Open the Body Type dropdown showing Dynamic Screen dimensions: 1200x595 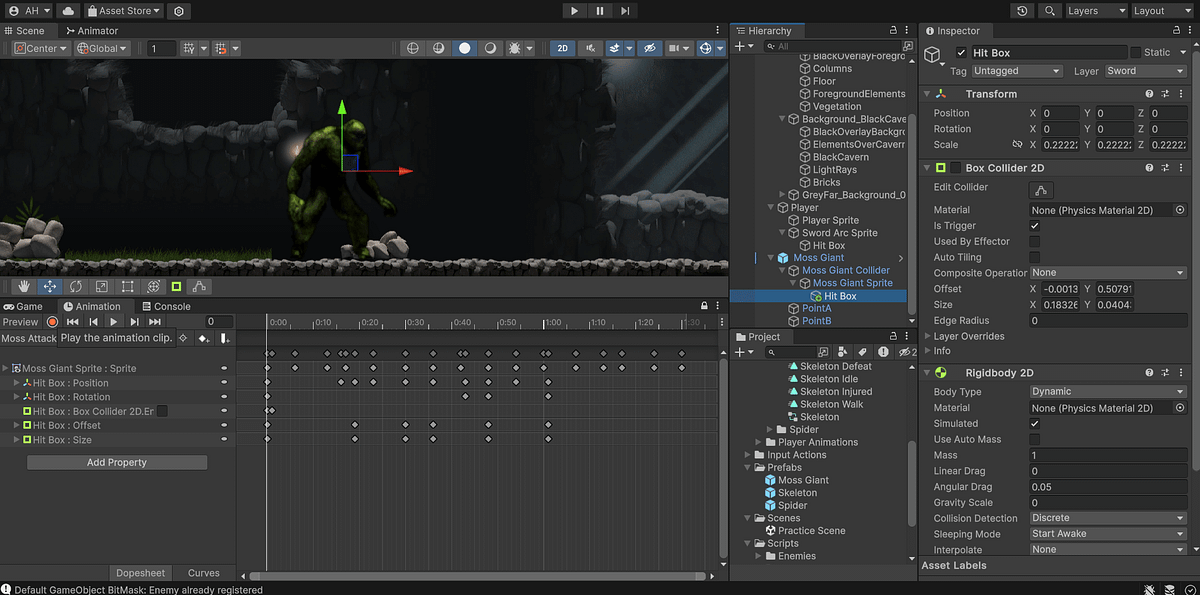point(1107,391)
